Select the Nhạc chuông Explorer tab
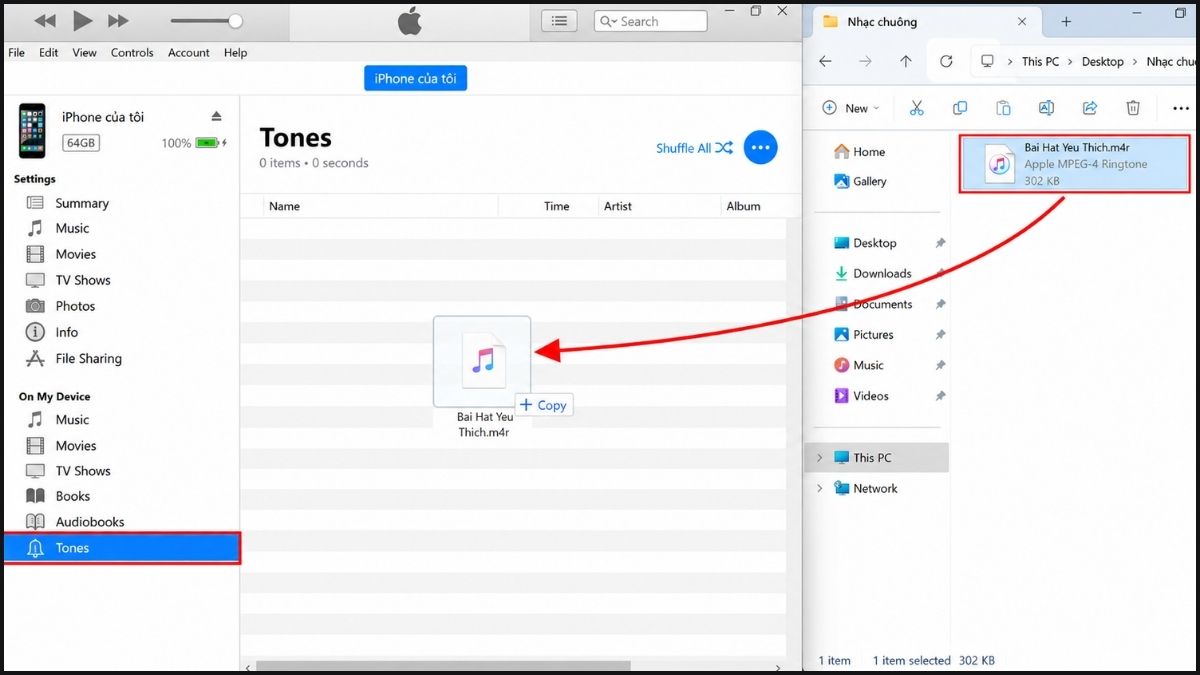The image size is (1200, 675). coord(925,21)
